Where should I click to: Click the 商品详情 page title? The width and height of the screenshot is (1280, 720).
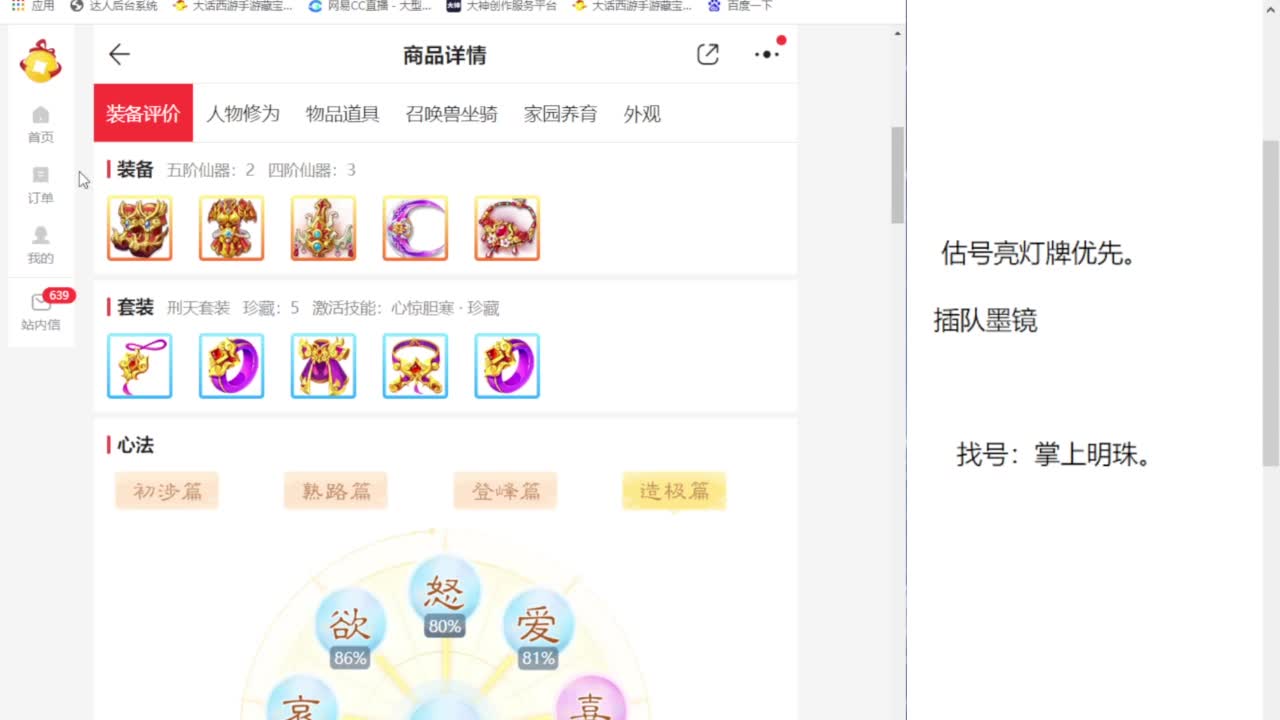[x=445, y=55]
